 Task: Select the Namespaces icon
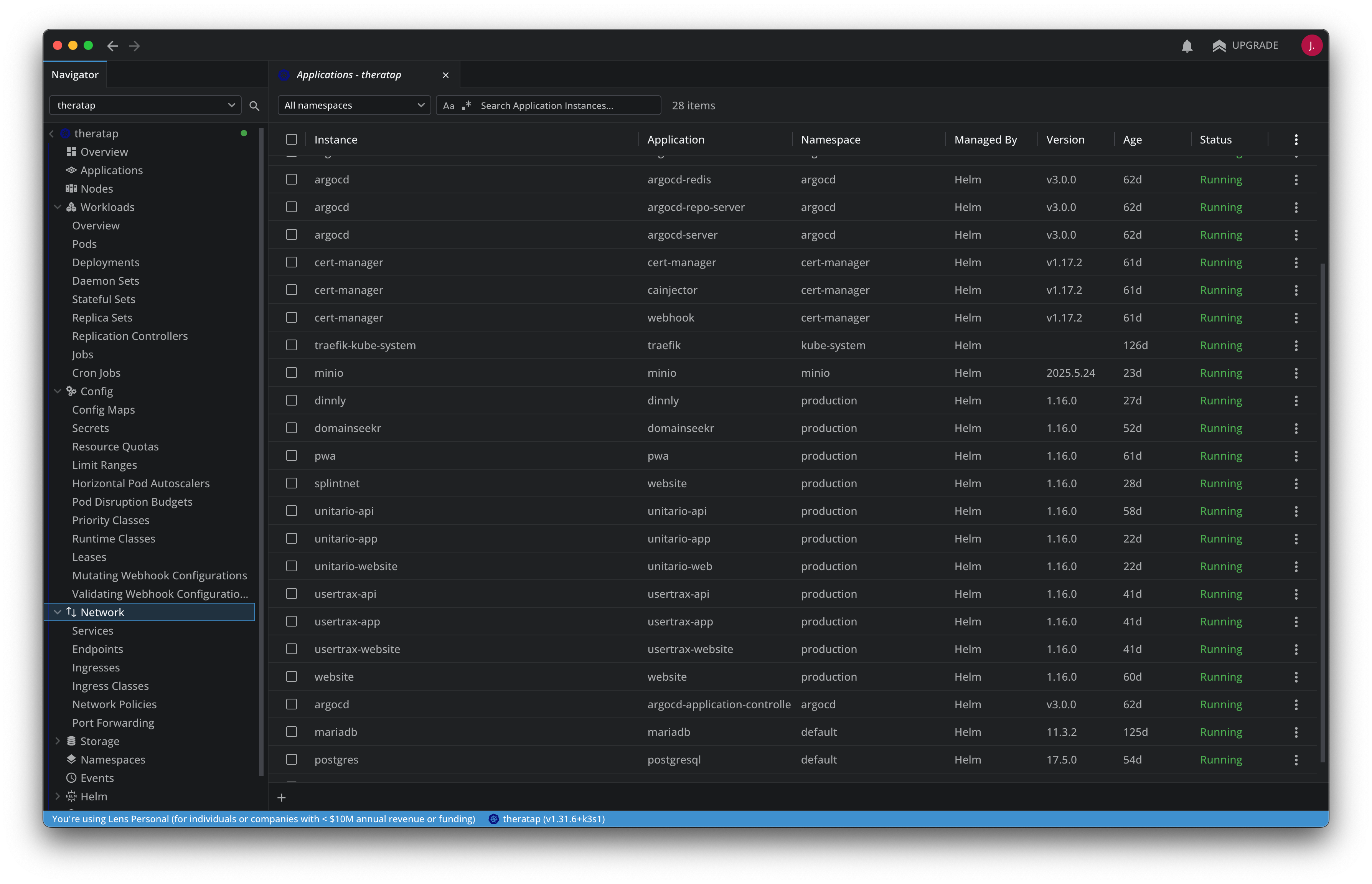pyautogui.click(x=71, y=759)
